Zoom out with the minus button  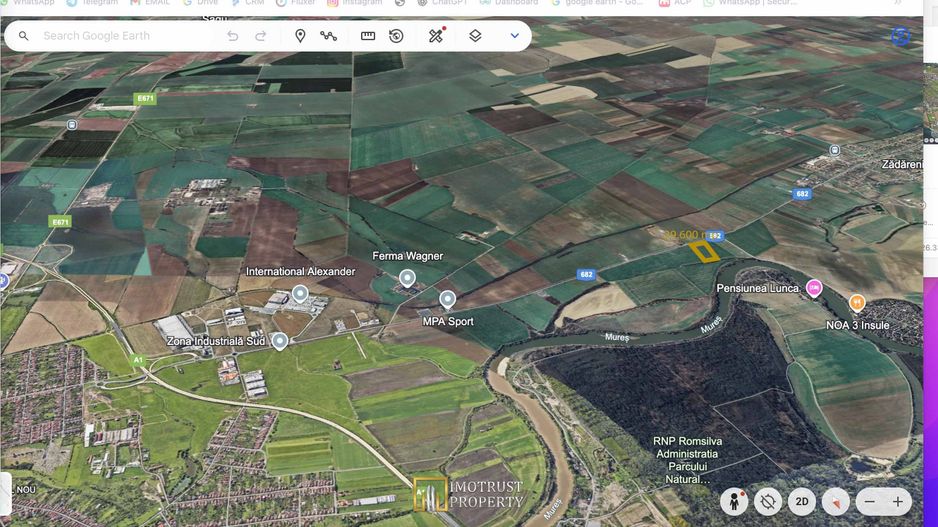(x=870, y=501)
